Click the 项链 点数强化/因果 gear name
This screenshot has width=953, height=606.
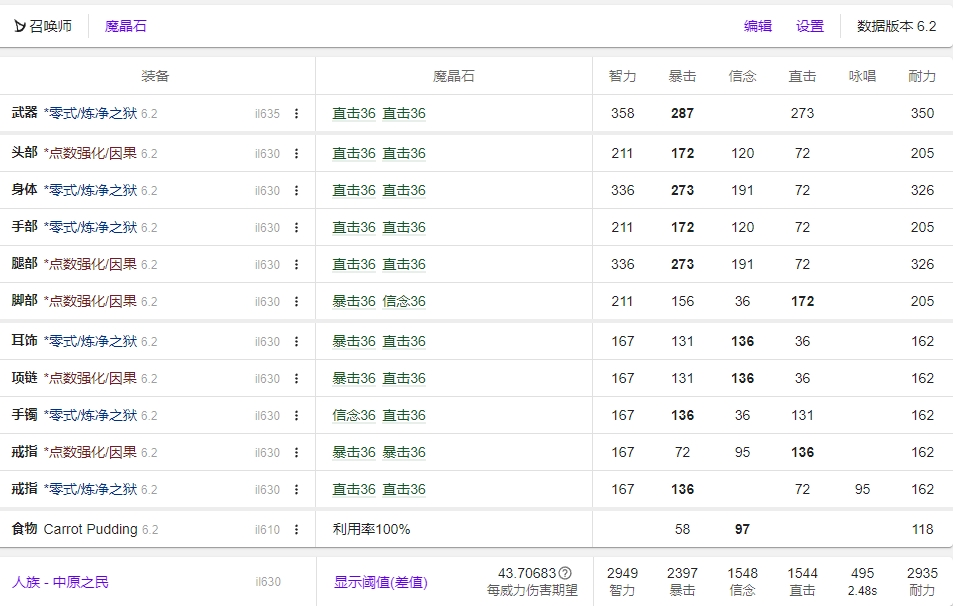[90, 378]
